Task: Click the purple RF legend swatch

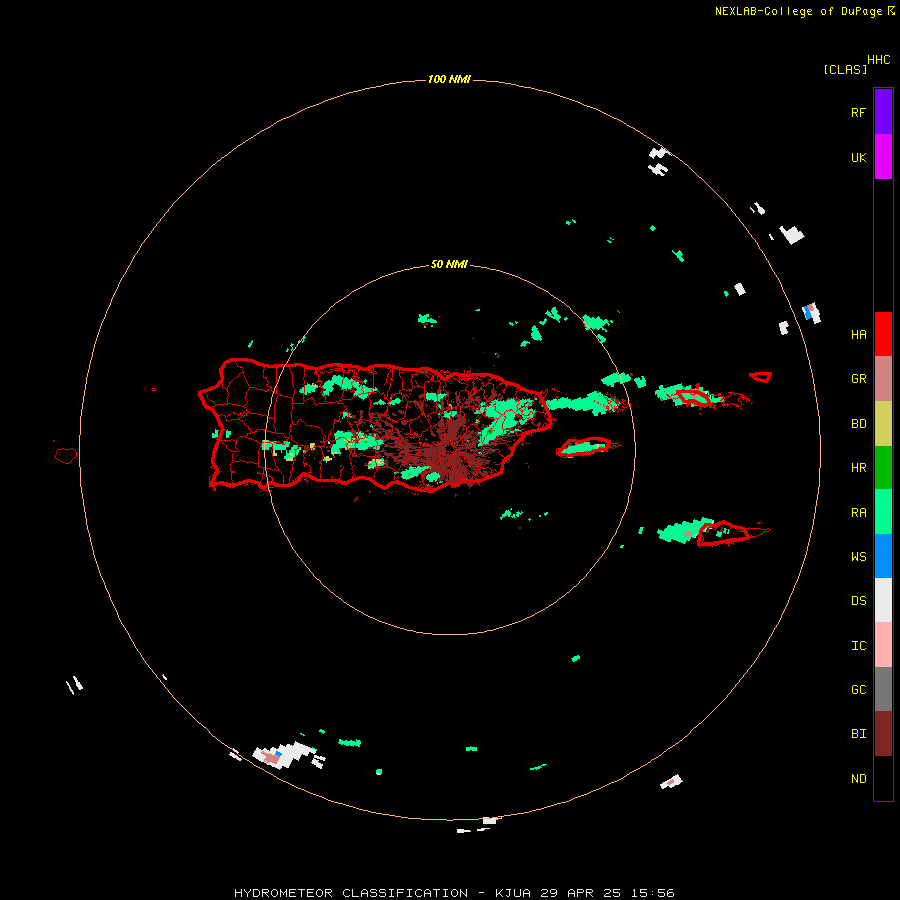Action: coord(883,111)
